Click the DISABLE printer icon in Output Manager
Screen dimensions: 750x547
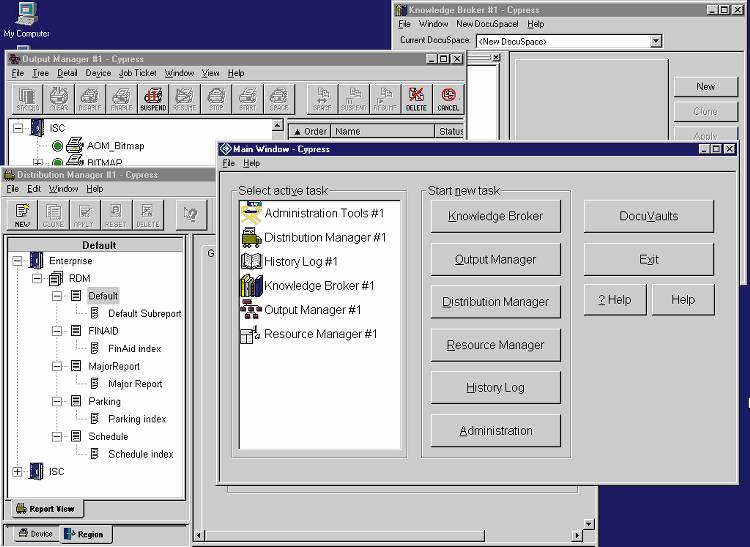pyautogui.click(x=90, y=99)
